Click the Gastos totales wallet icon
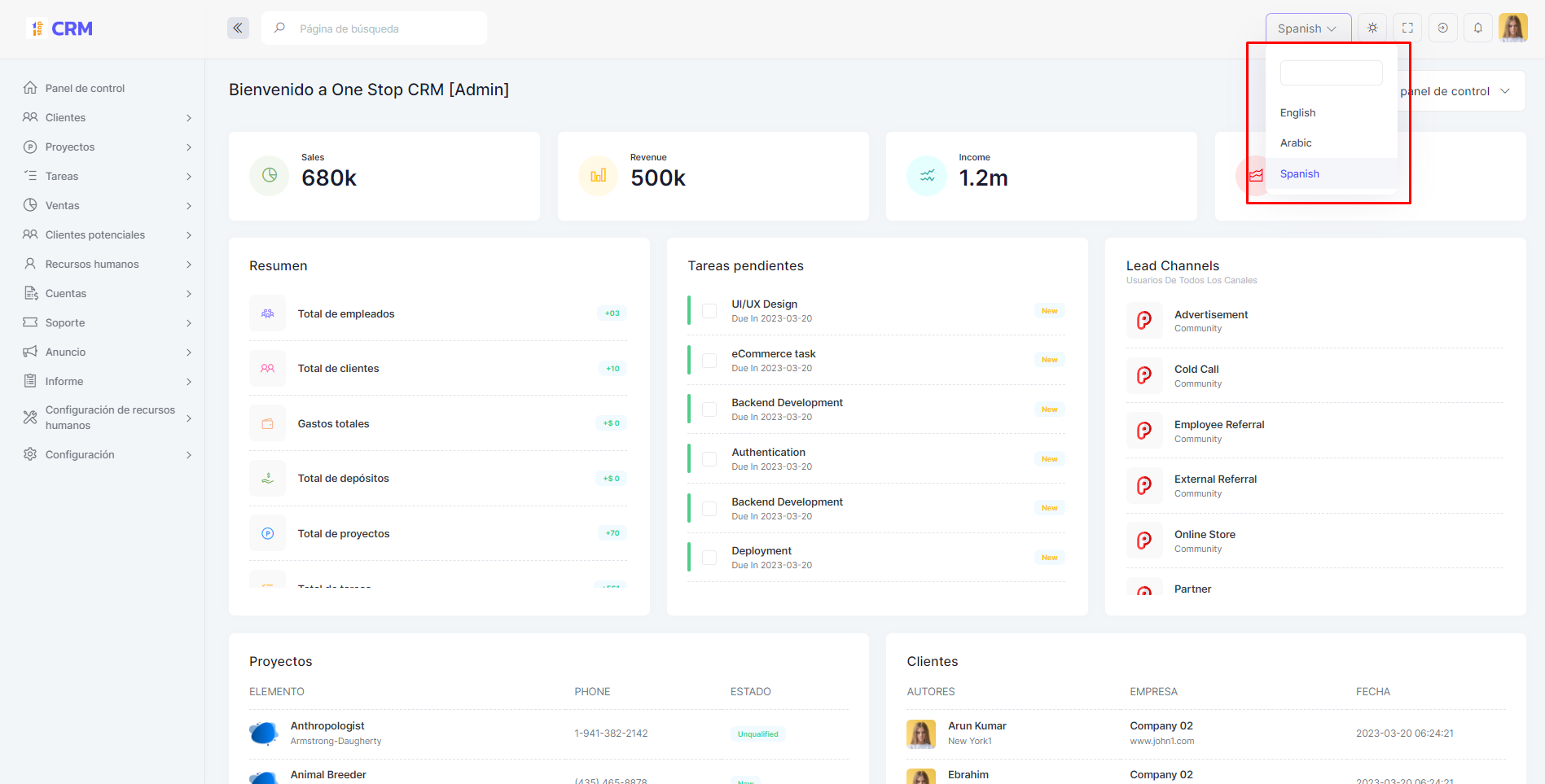Image resolution: width=1545 pixels, height=784 pixels. (267, 423)
